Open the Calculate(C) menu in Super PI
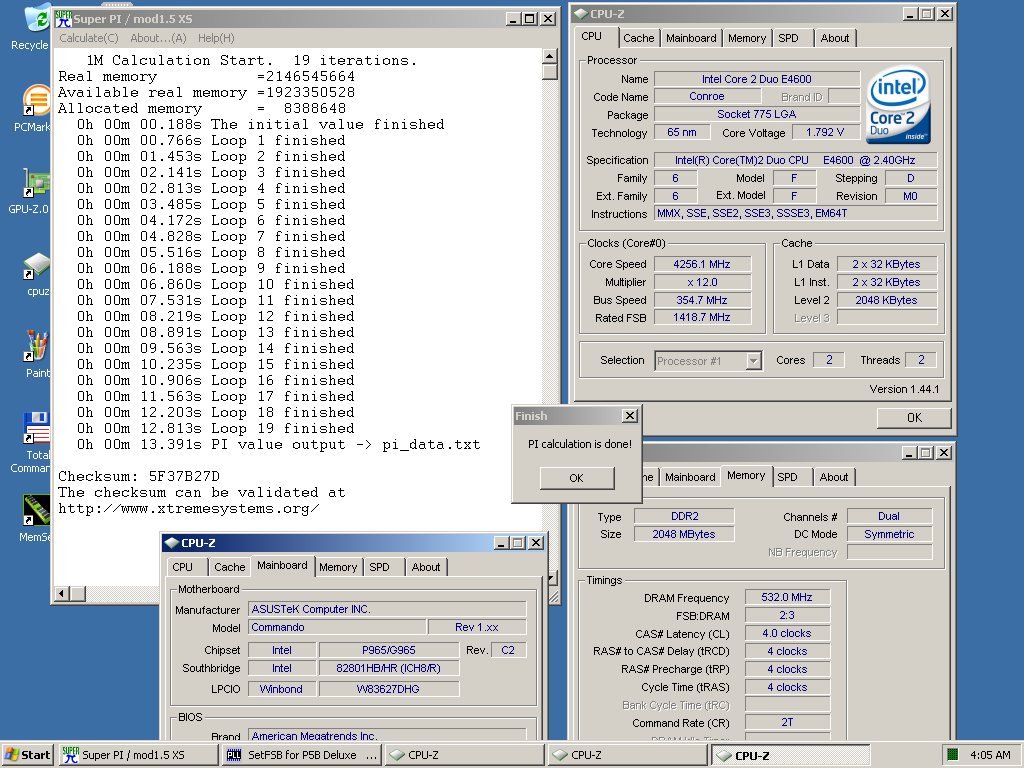Screen dimensions: 1024x768 click(89, 38)
